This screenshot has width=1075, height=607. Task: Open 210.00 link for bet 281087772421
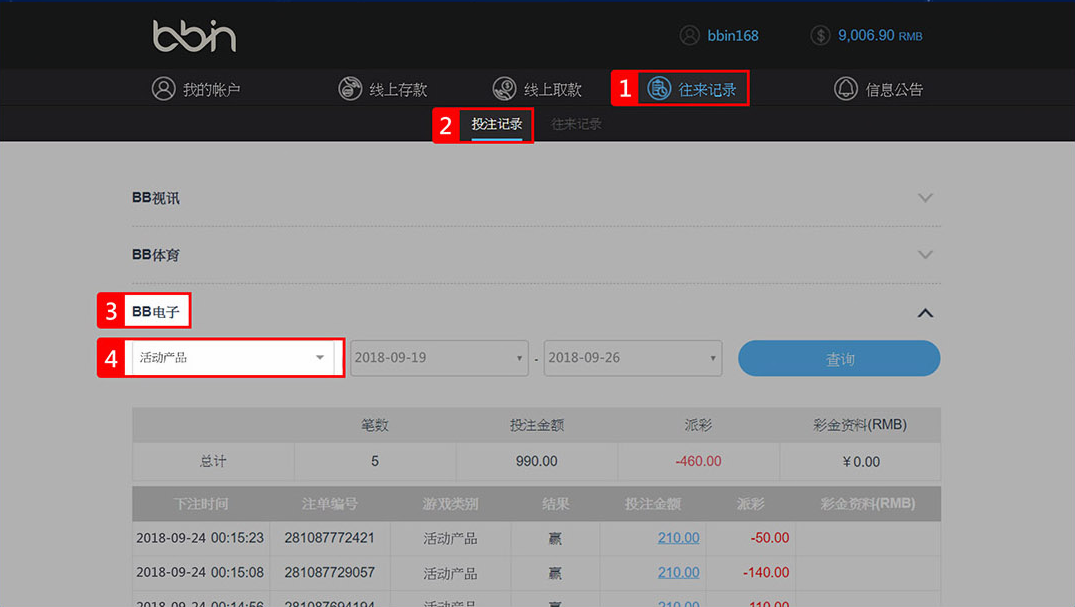pyautogui.click(x=679, y=538)
